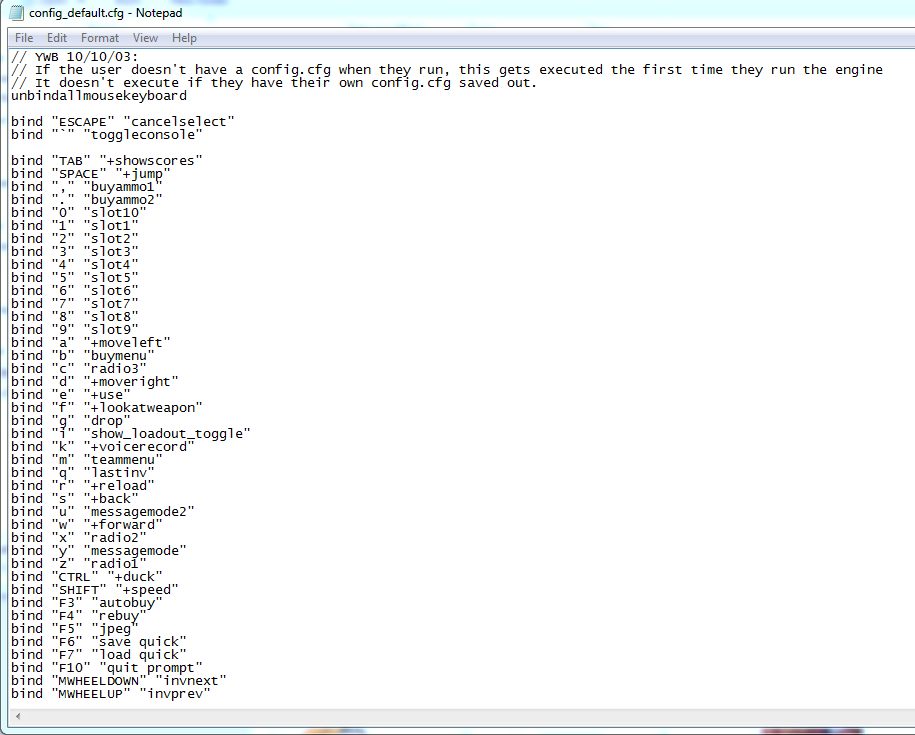Click the 'slot6' bind line
This screenshot has height=735, width=915.
pyautogui.click(x=75, y=290)
